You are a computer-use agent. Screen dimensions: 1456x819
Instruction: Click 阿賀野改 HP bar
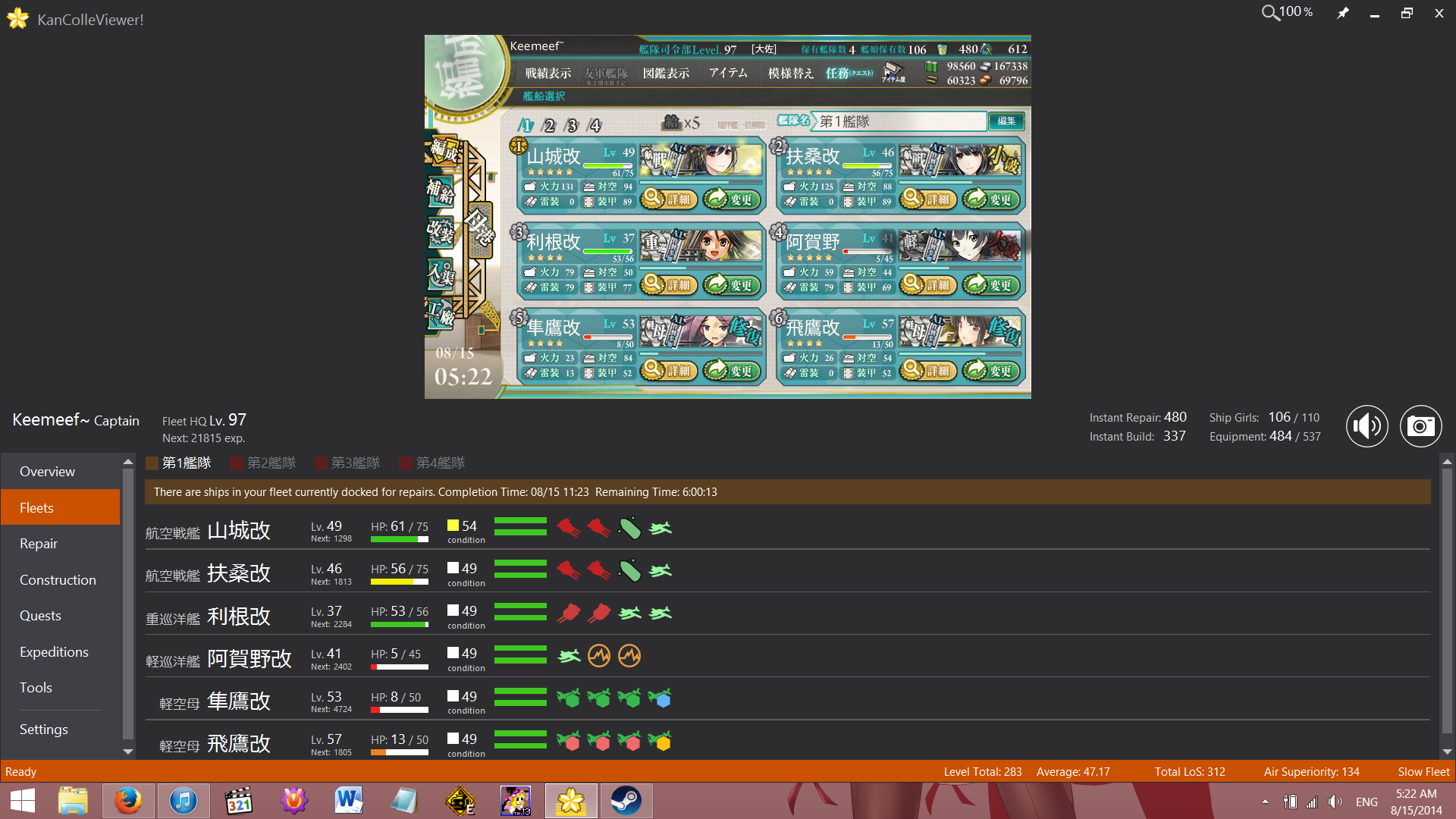coord(400,667)
